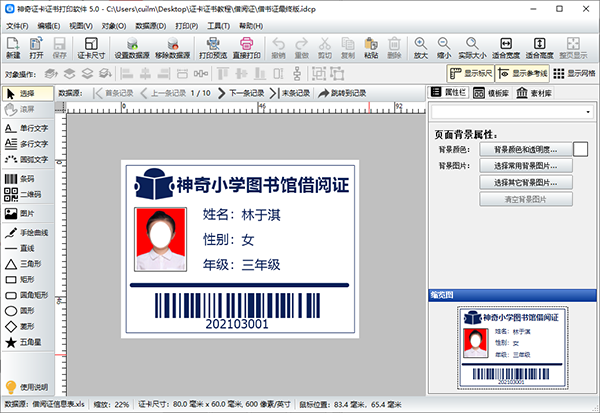Click 选择常用背景图片 button
600x413 pixels.
[525, 166]
